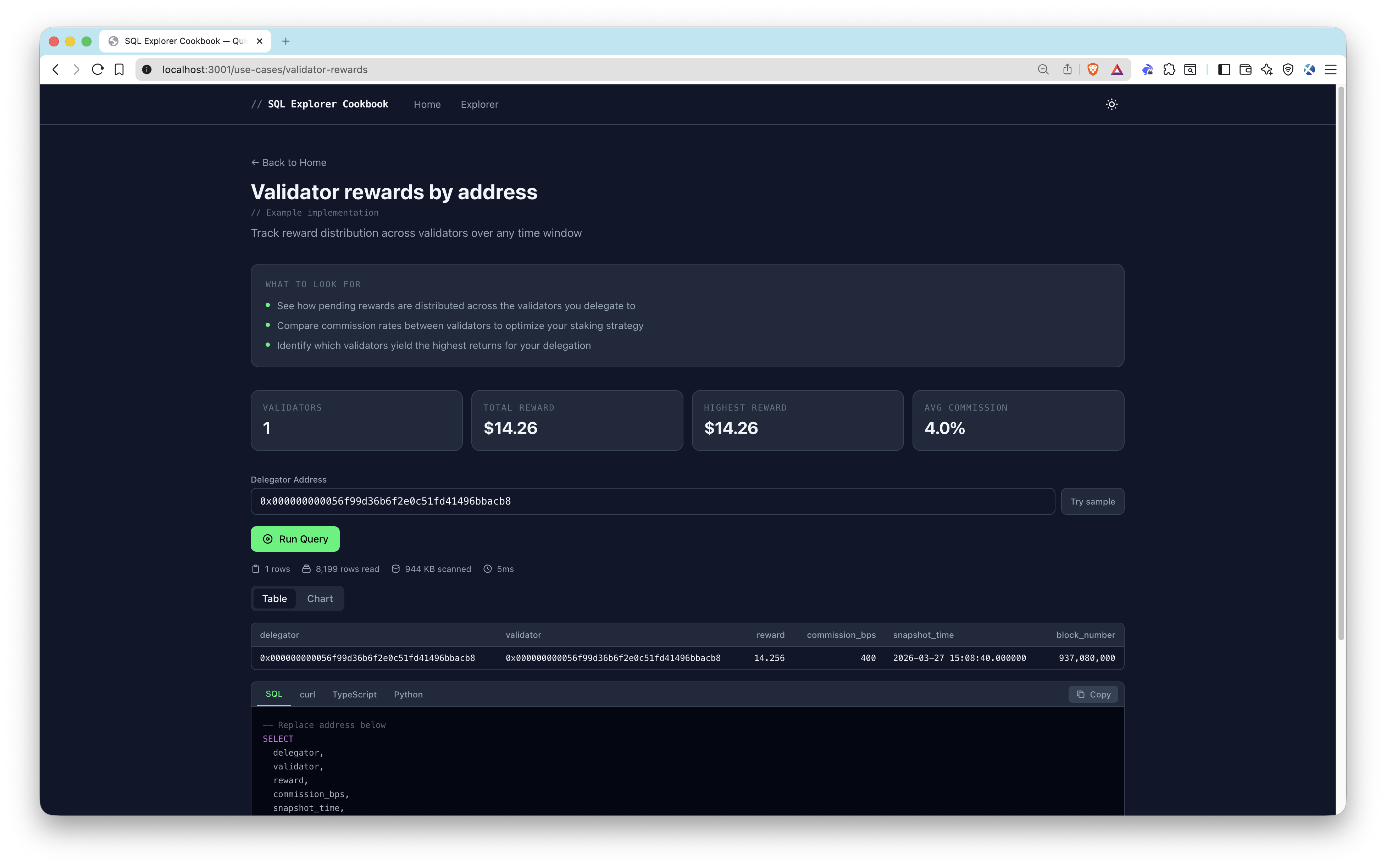Open Brave Shields panel

click(x=1093, y=69)
